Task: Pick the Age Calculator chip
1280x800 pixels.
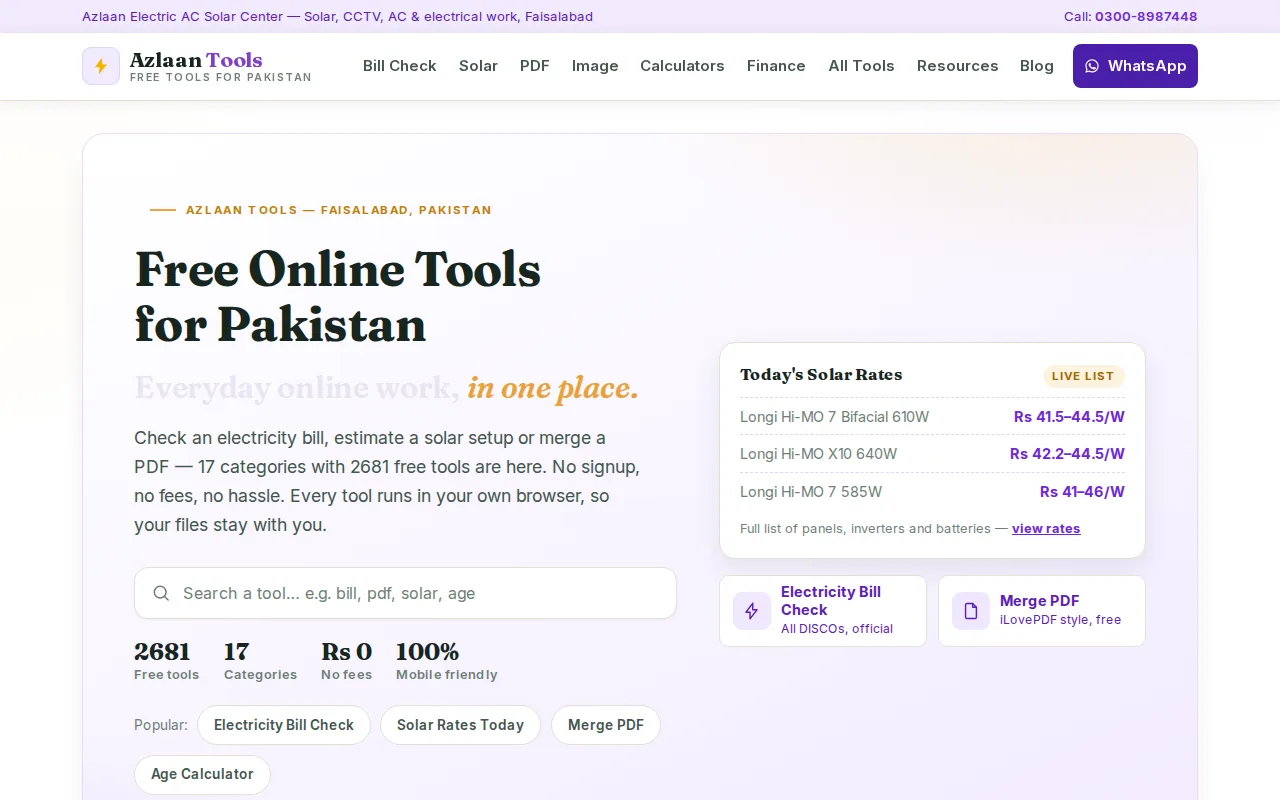Action: [x=202, y=774]
